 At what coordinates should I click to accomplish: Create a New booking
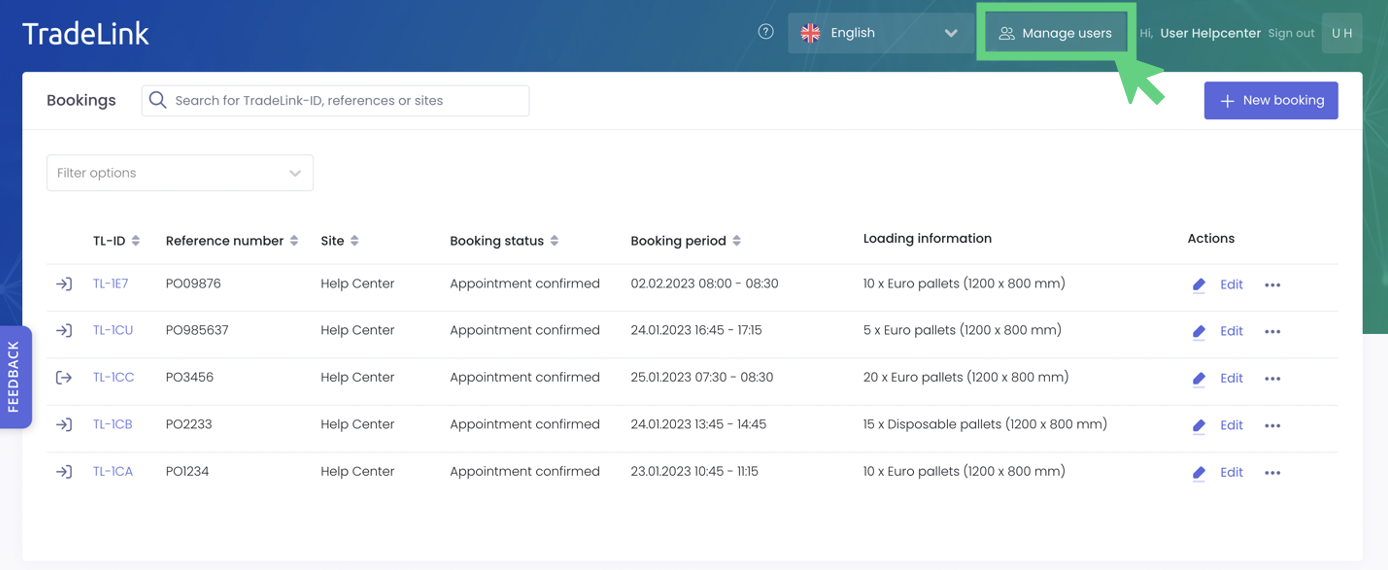[x=1270, y=100]
